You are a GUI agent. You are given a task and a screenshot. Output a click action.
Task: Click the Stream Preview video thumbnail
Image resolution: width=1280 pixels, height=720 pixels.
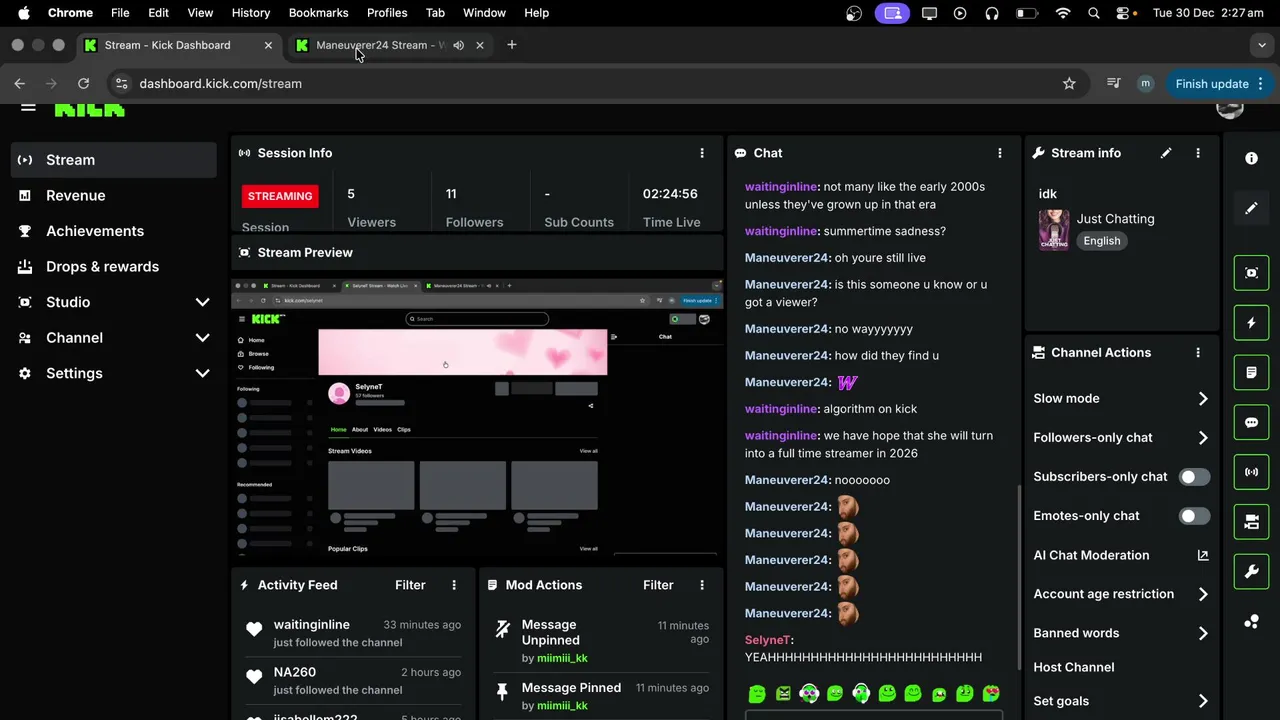point(477,417)
